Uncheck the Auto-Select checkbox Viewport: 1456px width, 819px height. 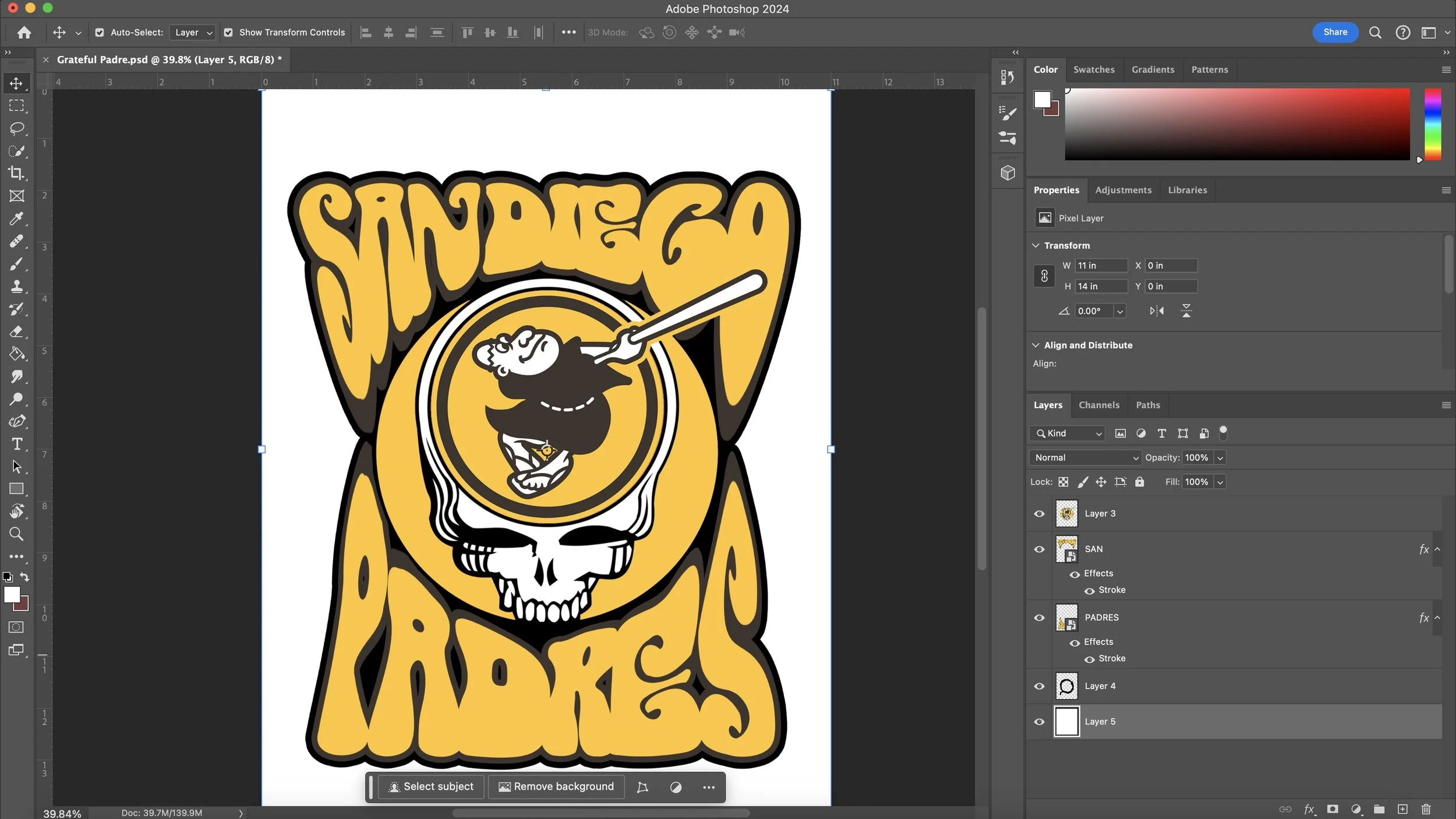pos(100,33)
